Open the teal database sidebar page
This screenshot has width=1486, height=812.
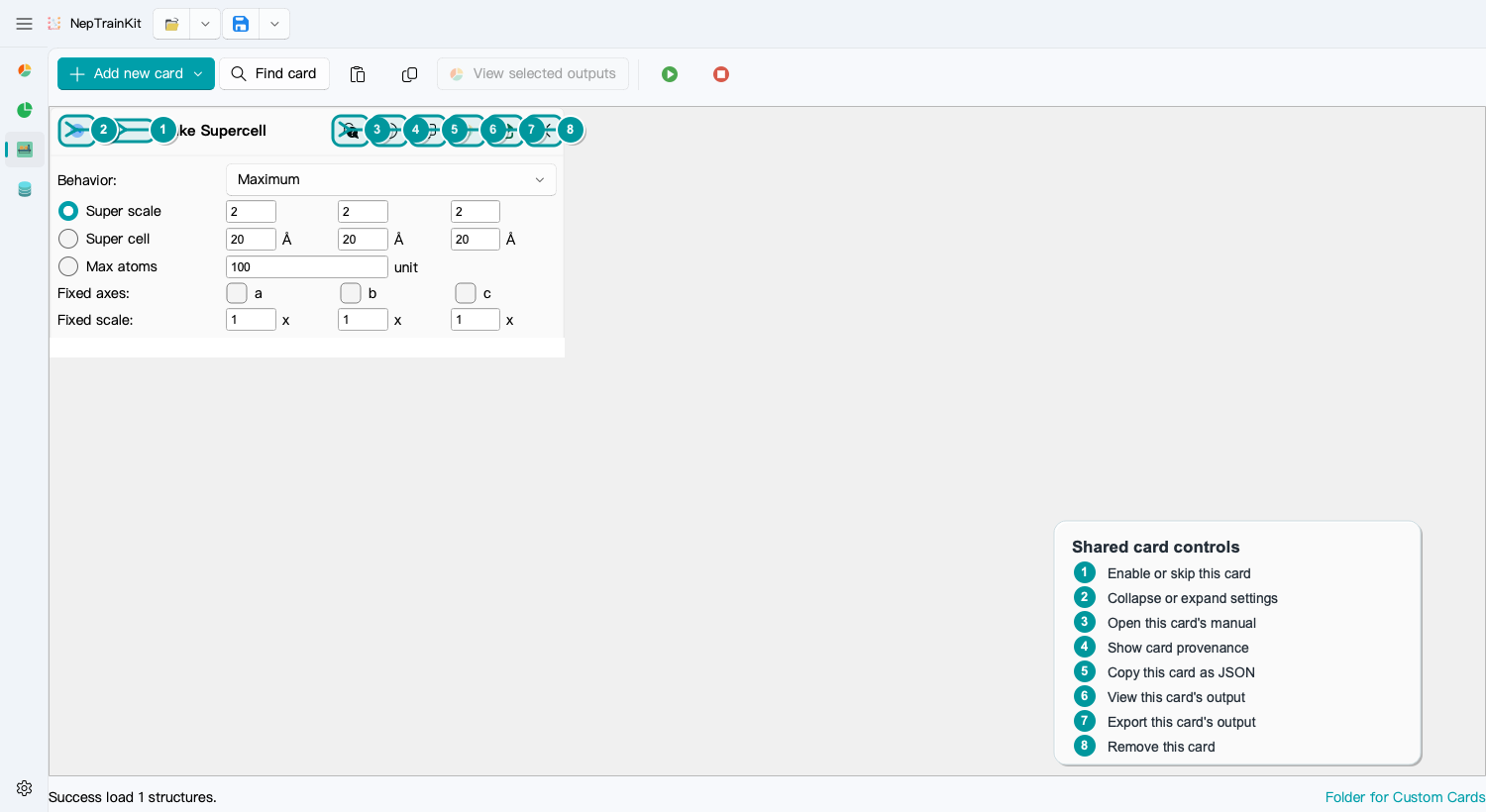(x=25, y=189)
